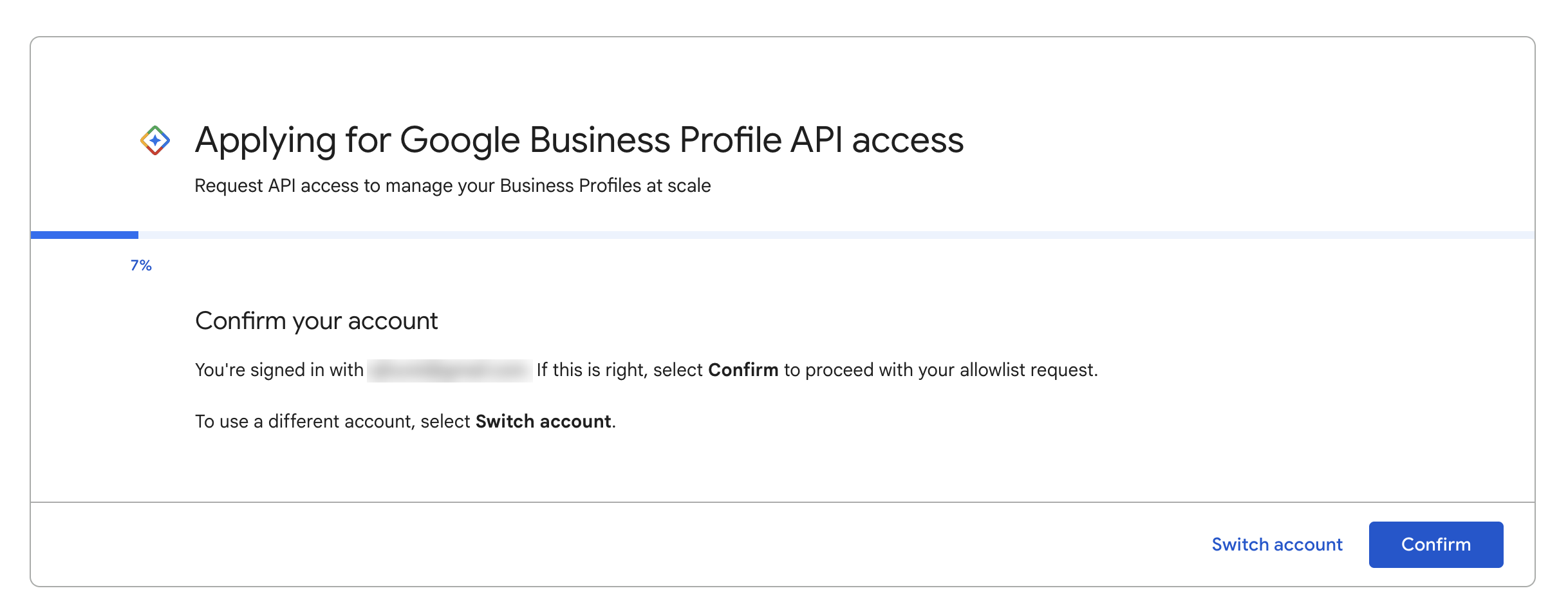Click the 7% progress label
The height and width of the screenshot is (604, 1568).
point(141,265)
